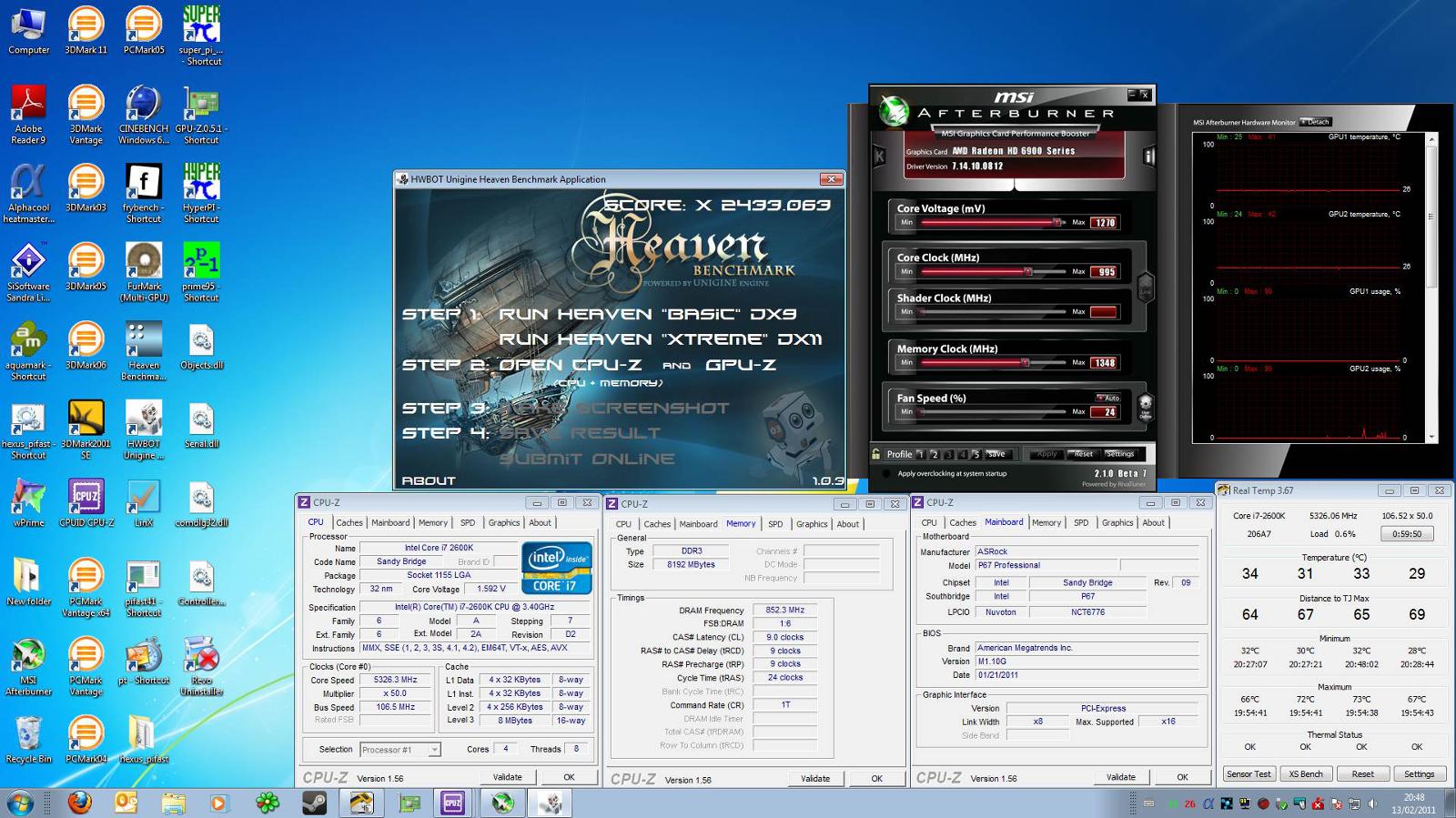Select Afterburner profile slot 5
The width and height of the screenshot is (1456, 818).
pos(976,454)
